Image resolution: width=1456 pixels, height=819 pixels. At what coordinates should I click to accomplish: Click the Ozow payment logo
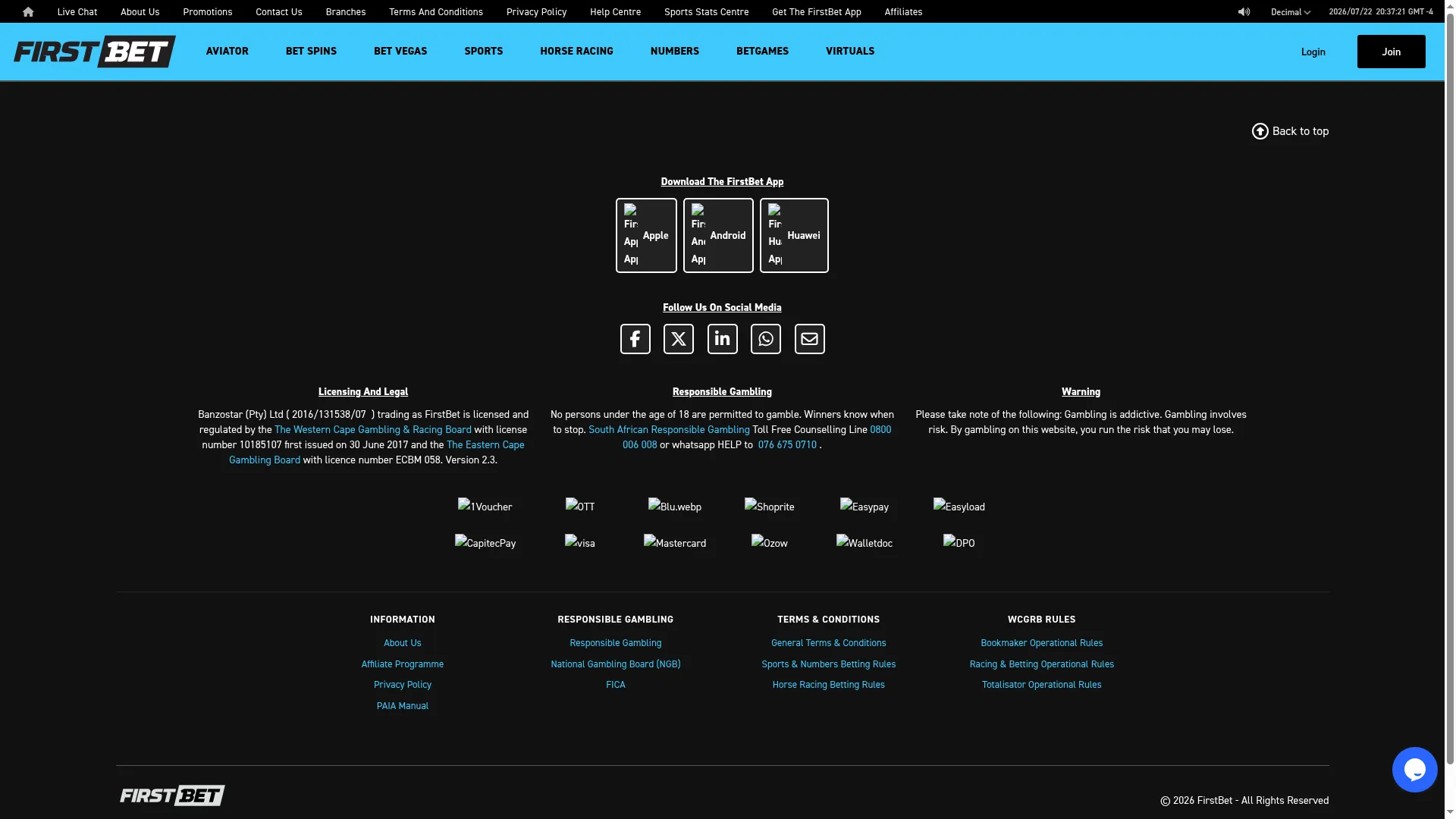point(770,543)
